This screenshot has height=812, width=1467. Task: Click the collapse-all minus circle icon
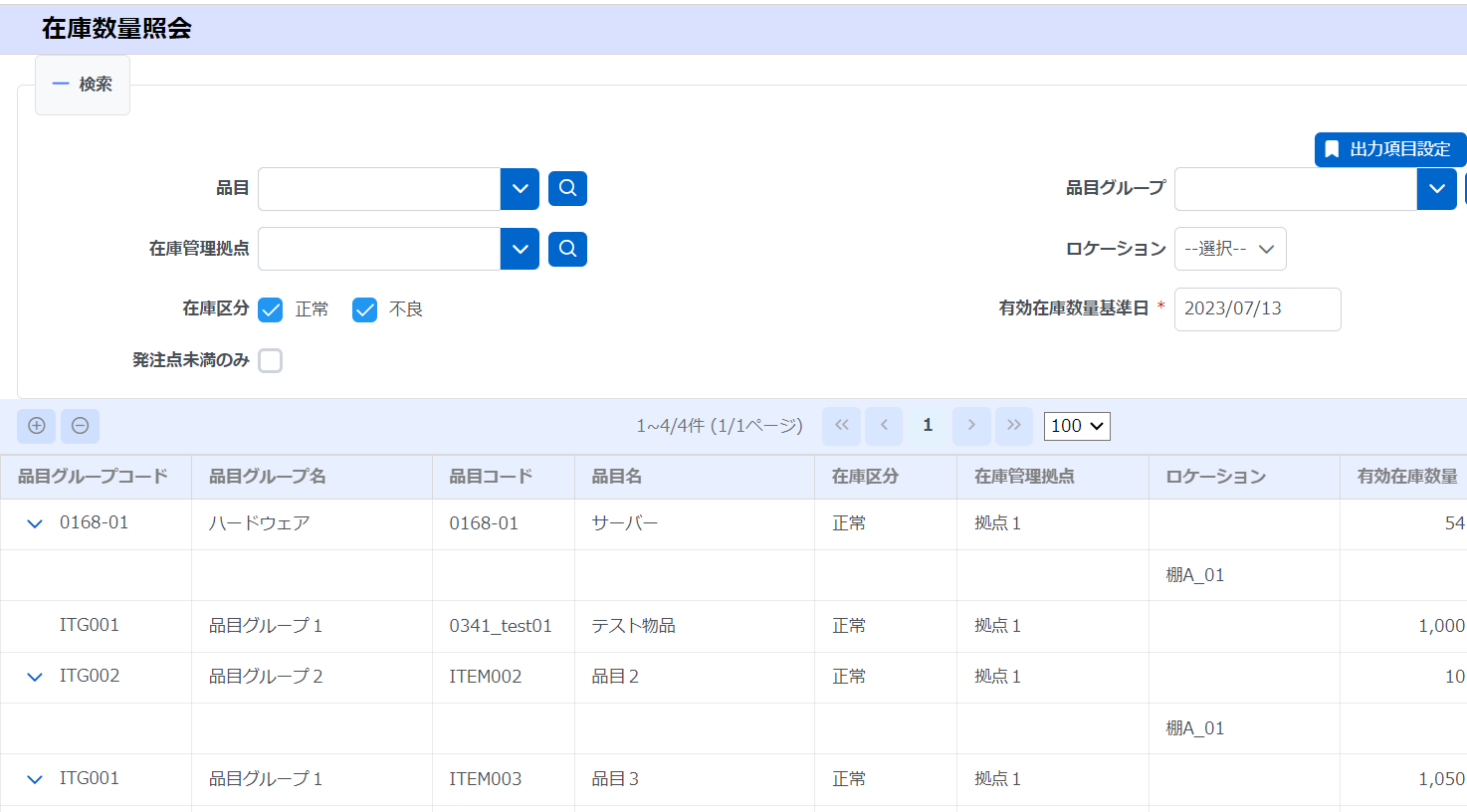coord(81,426)
